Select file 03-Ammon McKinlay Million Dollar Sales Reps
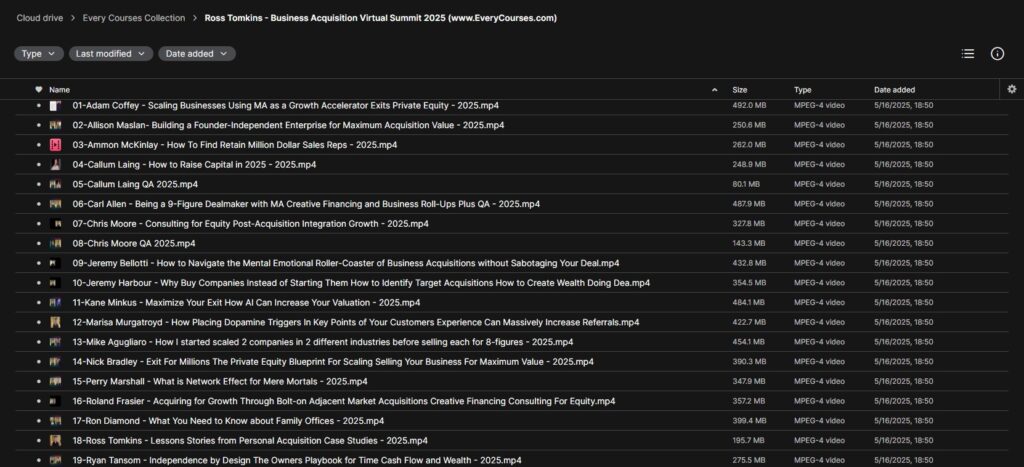The width and height of the screenshot is (1024, 467). point(234,145)
